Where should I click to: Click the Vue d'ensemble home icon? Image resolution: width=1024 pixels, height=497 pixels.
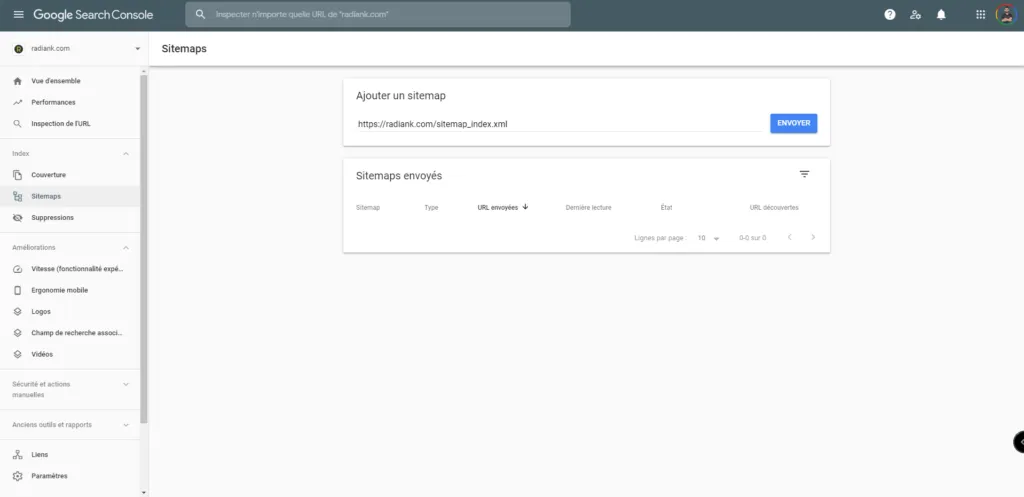pyautogui.click(x=18, y=81)
